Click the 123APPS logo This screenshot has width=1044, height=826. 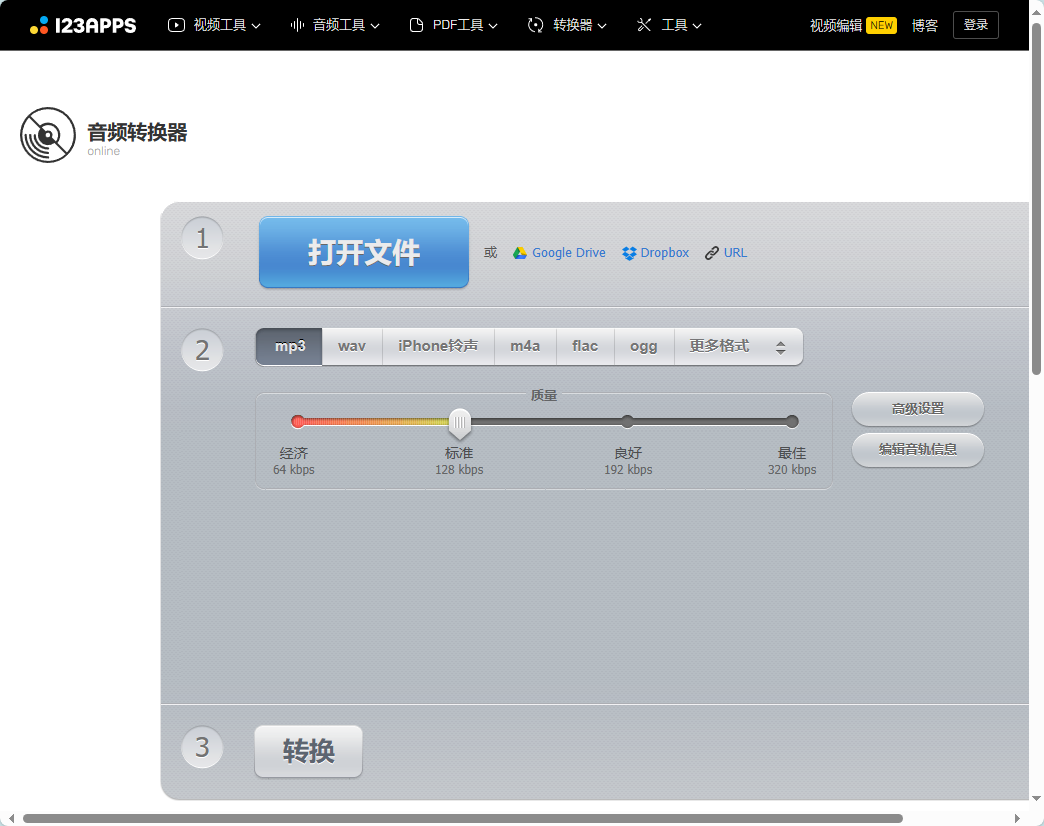[83, 25]
